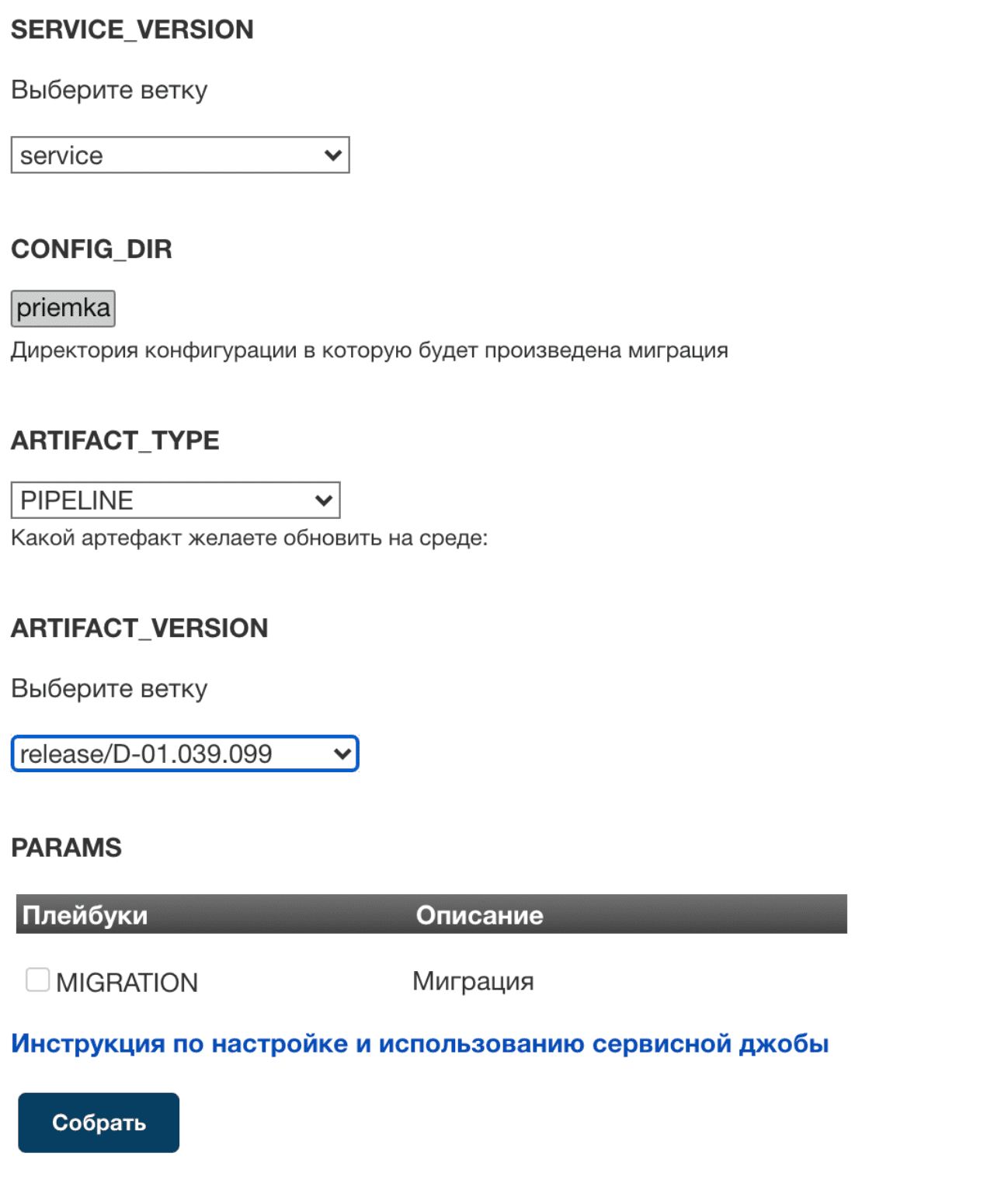Click the PARAMS heading

66,848
